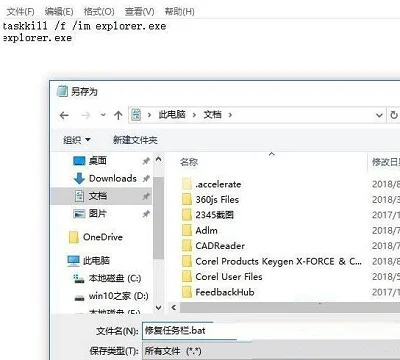Open the 帮助(H) menu in Notepad
Image resolution: width=400 pixels, height=360 pixels.
click(x=179, y=12)
